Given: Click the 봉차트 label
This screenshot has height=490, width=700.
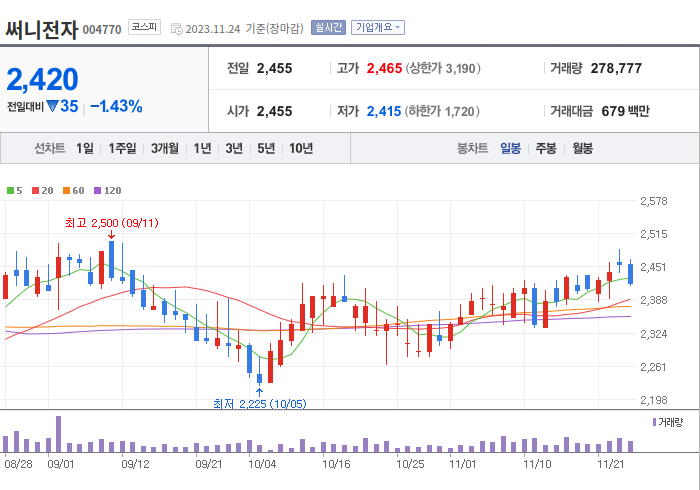Looking at the screenshot, I should 472,148.
